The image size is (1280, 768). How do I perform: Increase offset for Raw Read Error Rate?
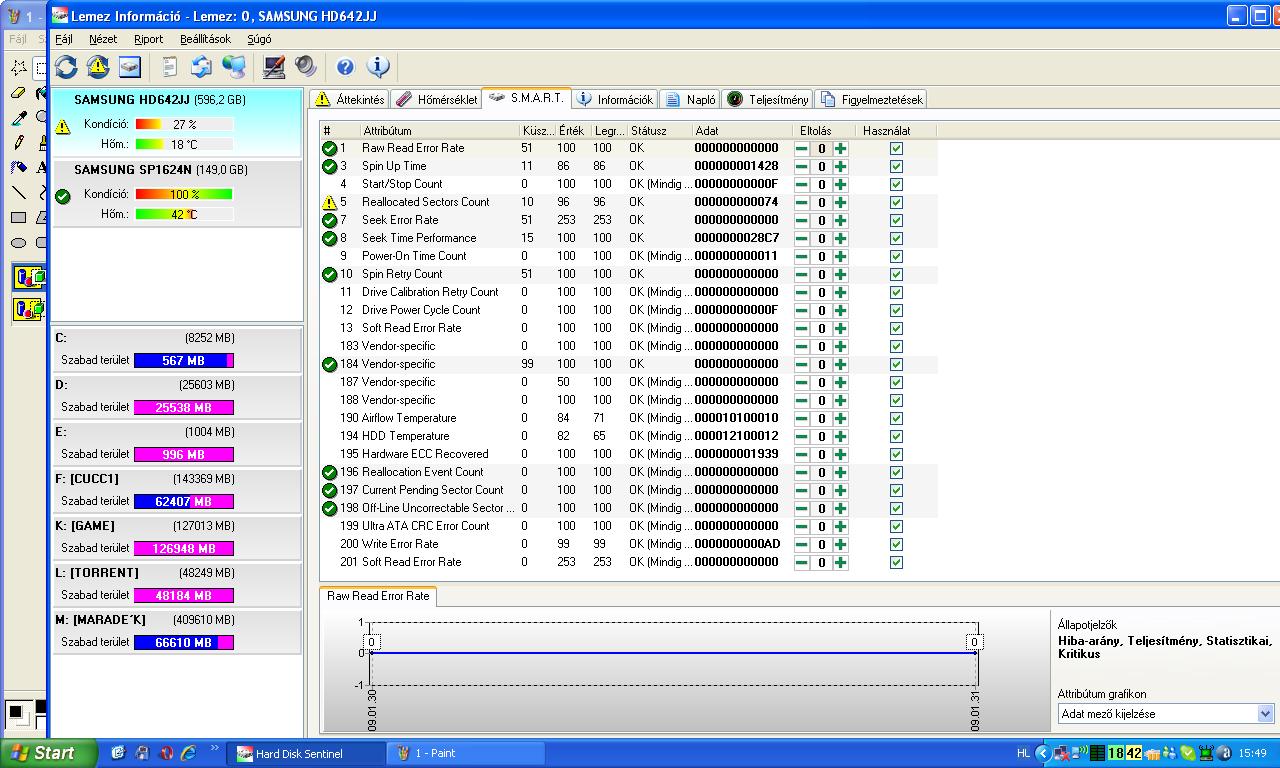point(840,148)
